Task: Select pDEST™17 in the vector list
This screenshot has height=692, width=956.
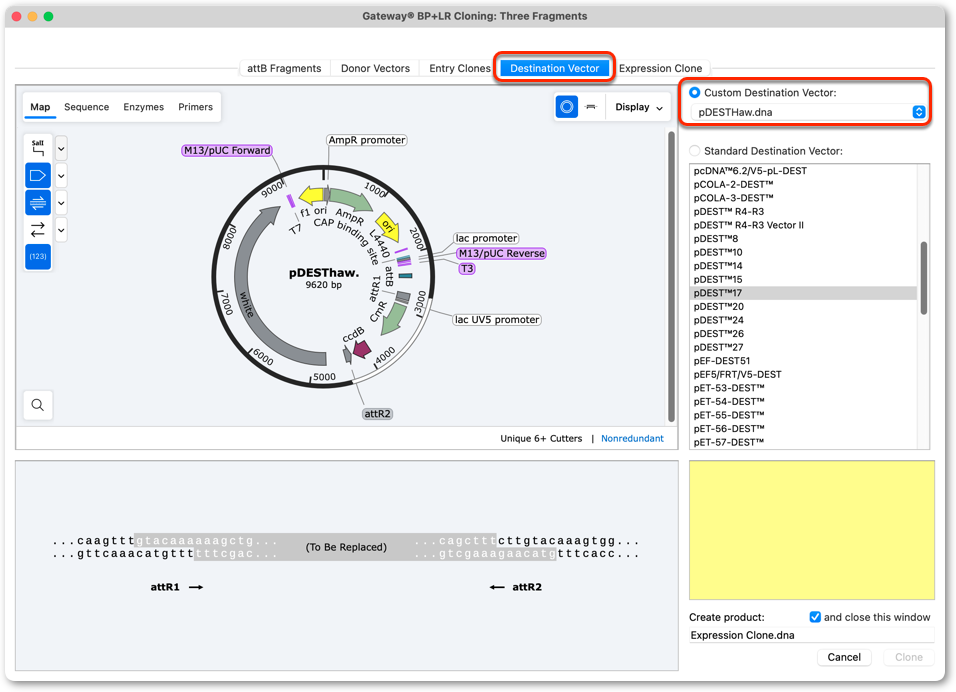Action: [803, 293]
